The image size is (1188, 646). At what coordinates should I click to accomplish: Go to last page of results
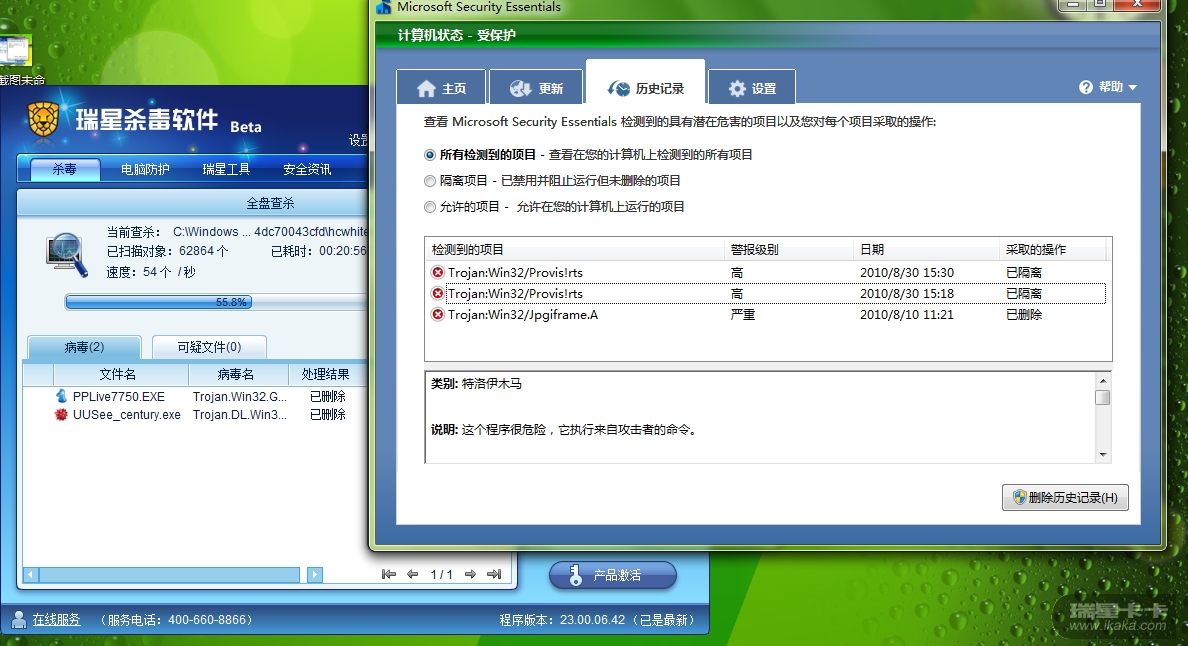tap(495, 574)
